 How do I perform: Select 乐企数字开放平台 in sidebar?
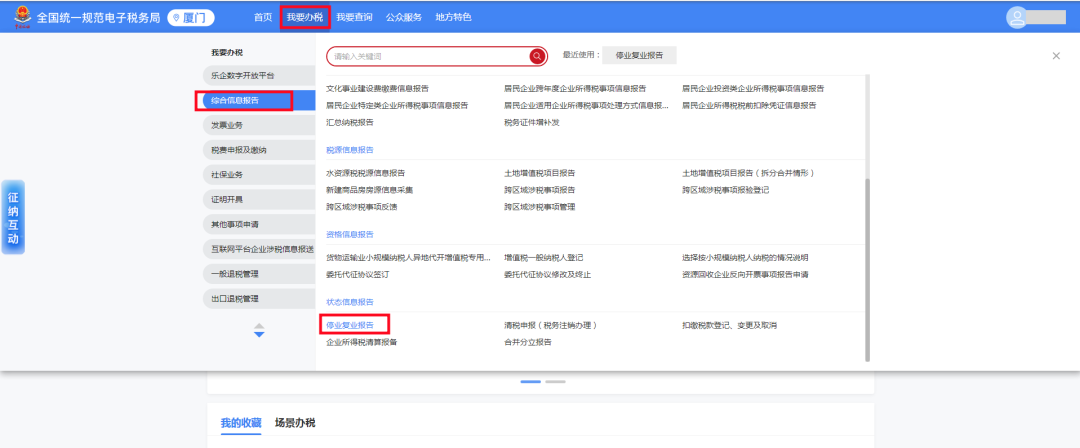(x=259, y=76)
